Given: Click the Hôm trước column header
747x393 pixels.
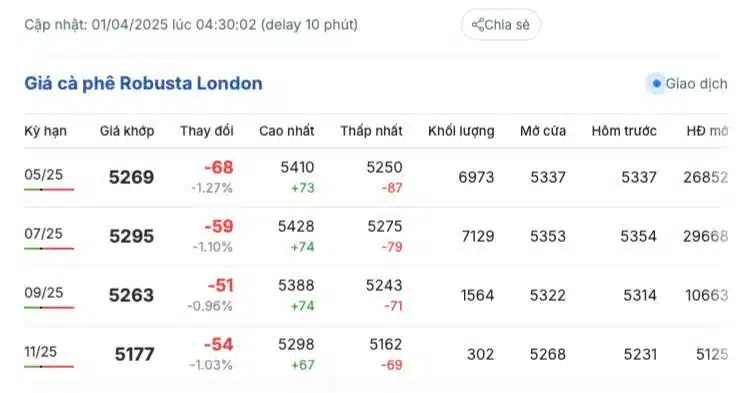Looking at the screenshot, I should click(624, 131).
